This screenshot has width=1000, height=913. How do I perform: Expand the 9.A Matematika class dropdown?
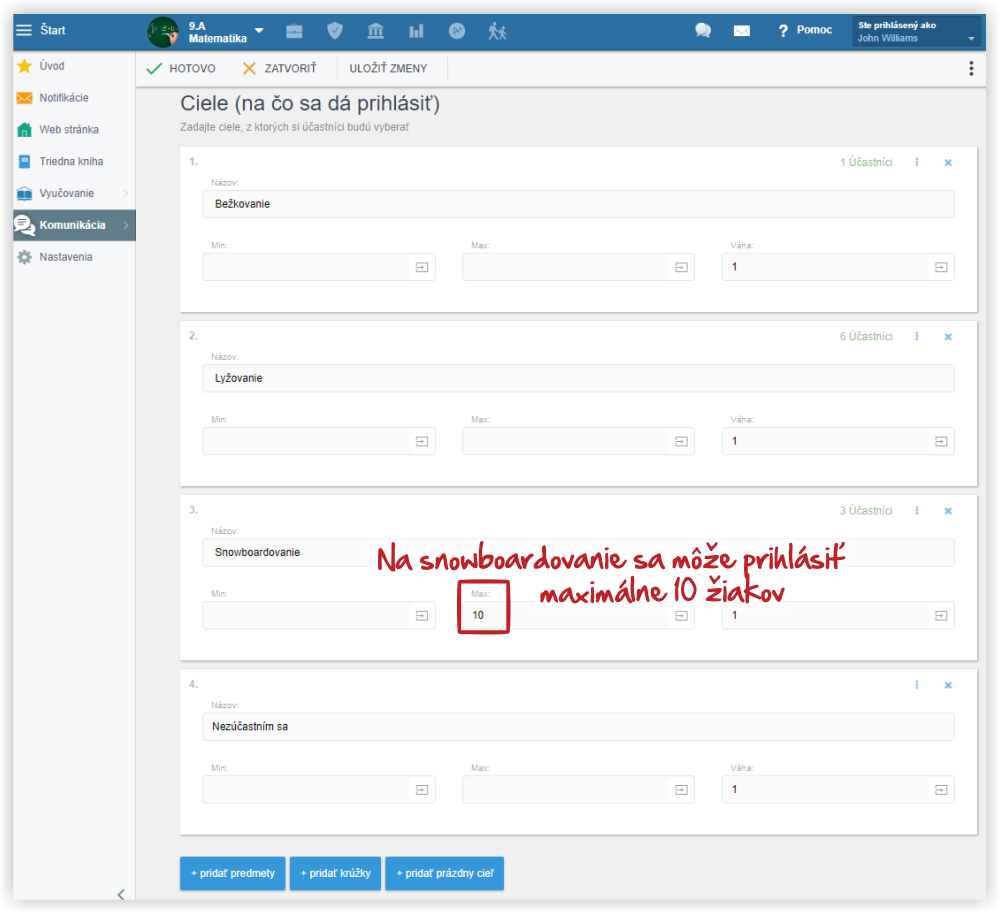click(x=259, y=31)
